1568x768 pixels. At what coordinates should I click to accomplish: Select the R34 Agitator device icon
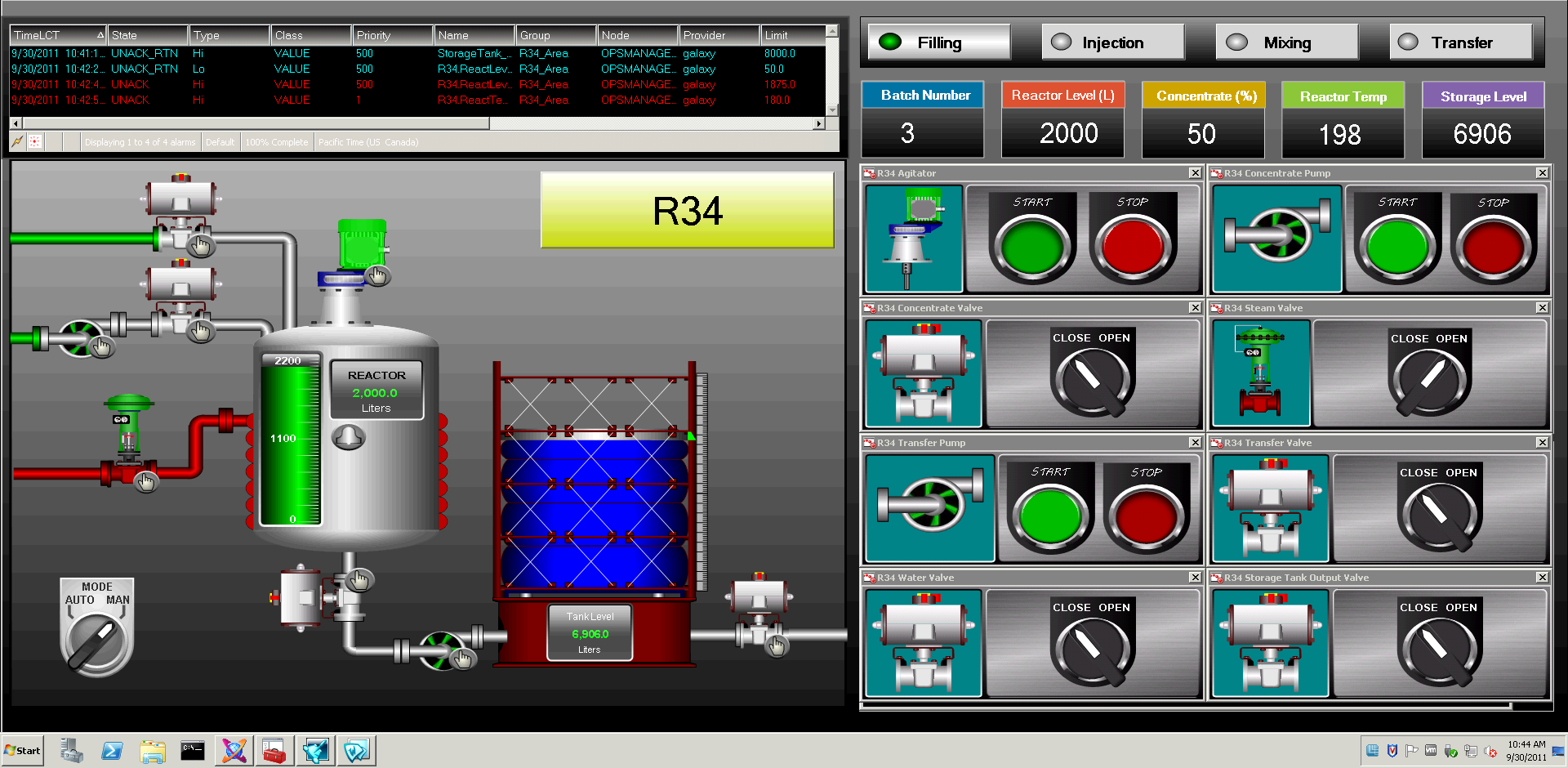pos(913,237)
